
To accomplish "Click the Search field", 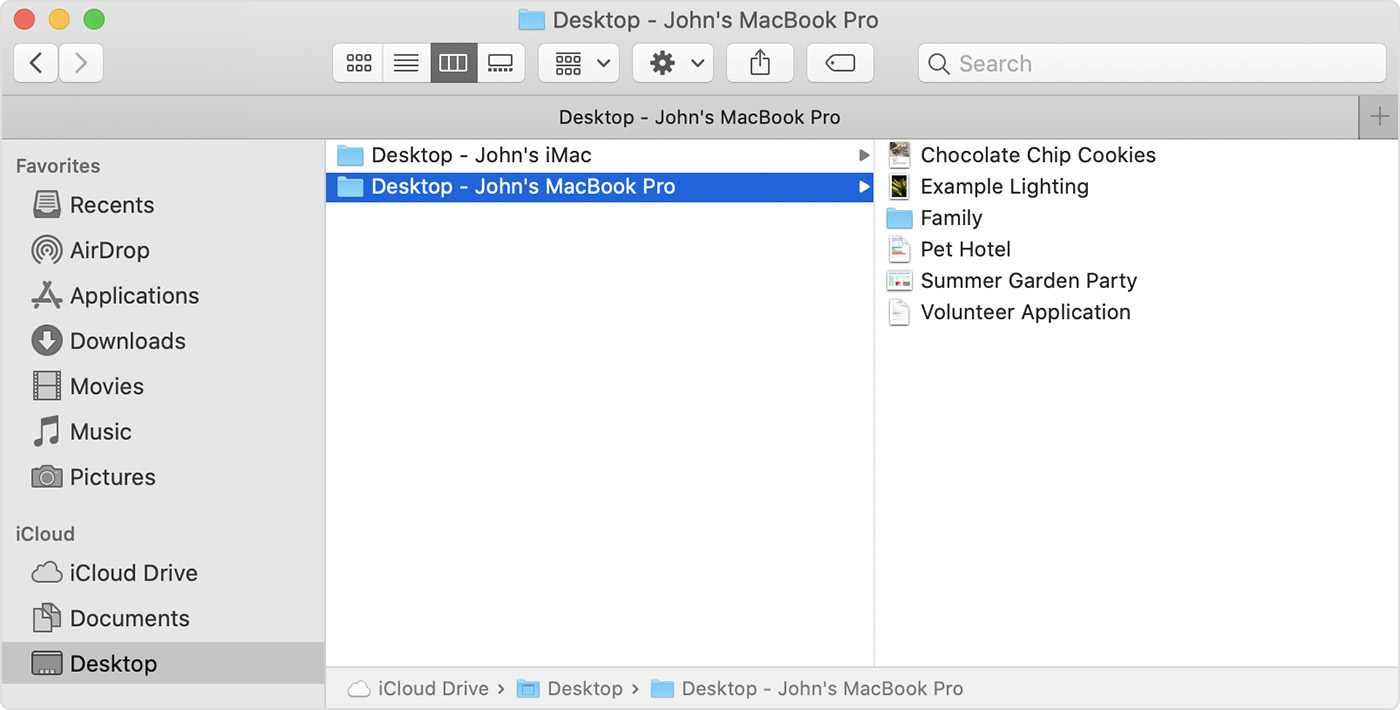I will click(x=1151, y=63).
